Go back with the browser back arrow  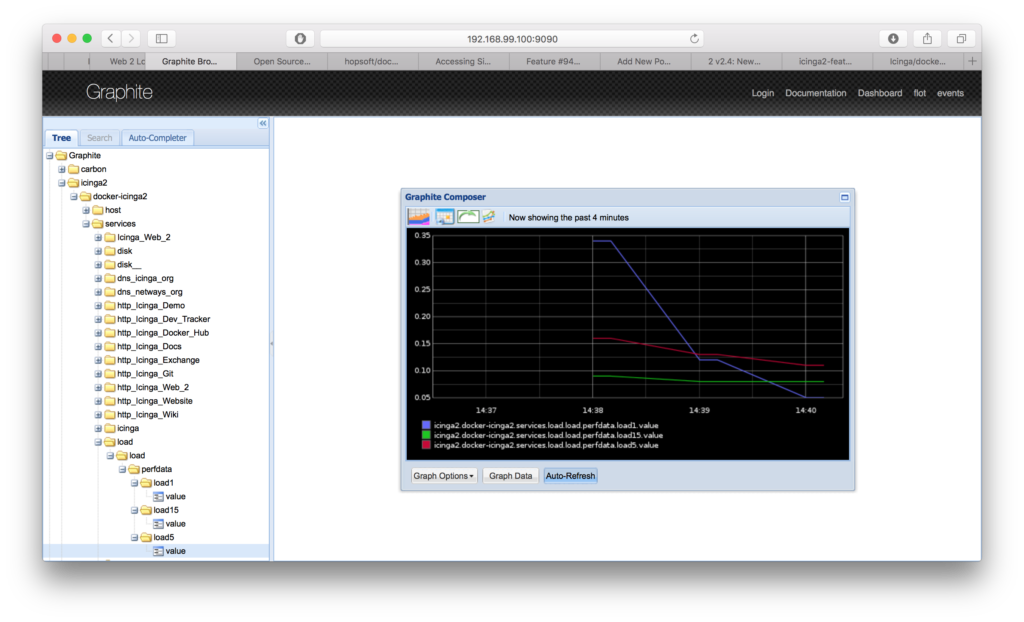(x=110, y=39)
